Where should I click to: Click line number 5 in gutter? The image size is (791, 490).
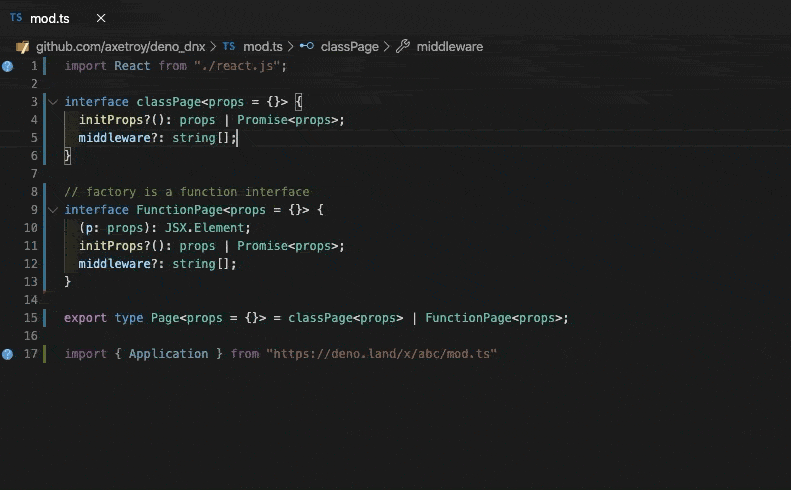coord(34,138)
